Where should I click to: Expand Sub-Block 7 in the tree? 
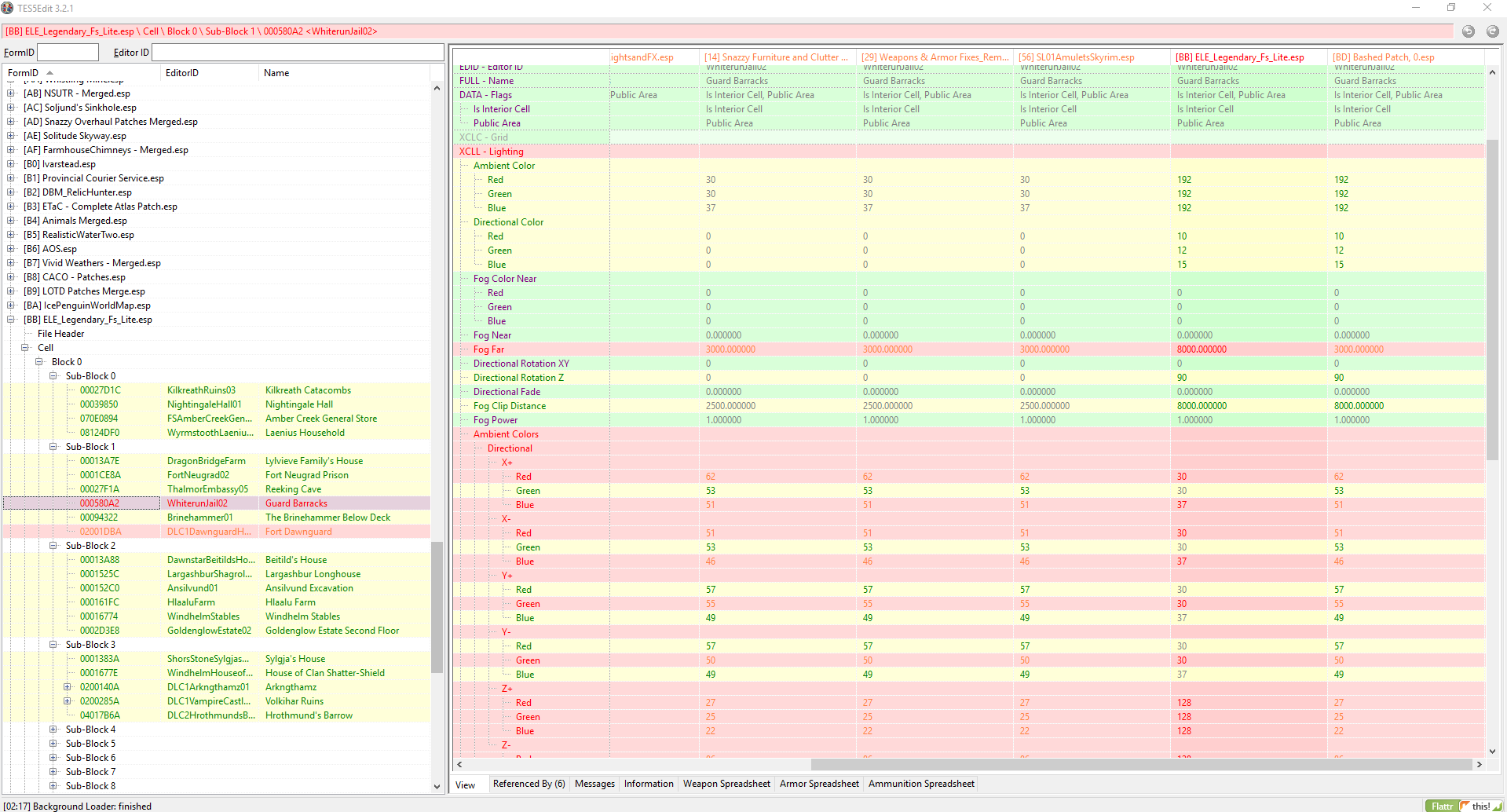(x=53, y=772)
